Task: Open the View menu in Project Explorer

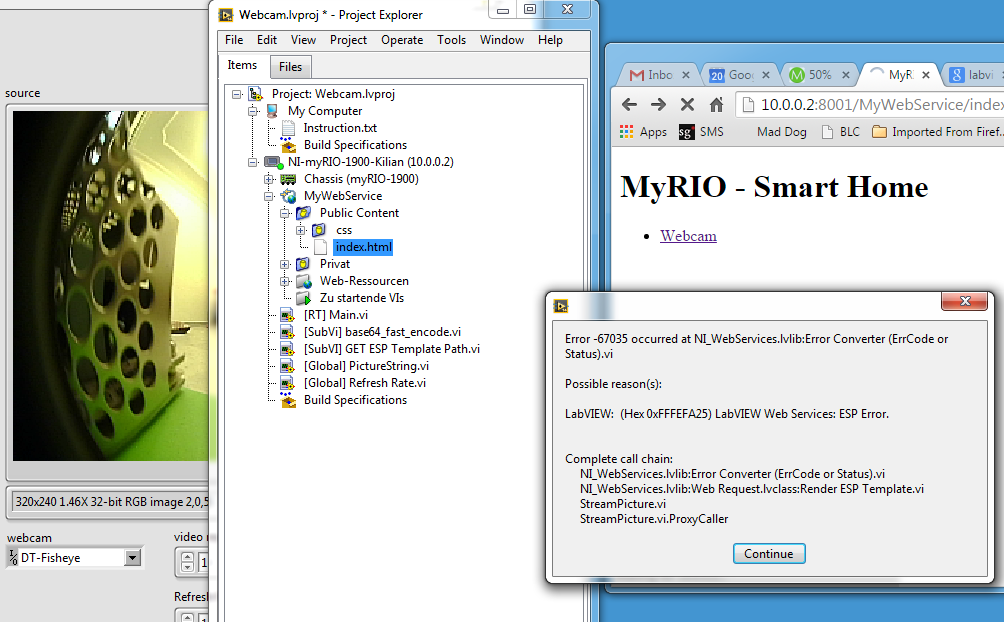Action: pos(303,40)
